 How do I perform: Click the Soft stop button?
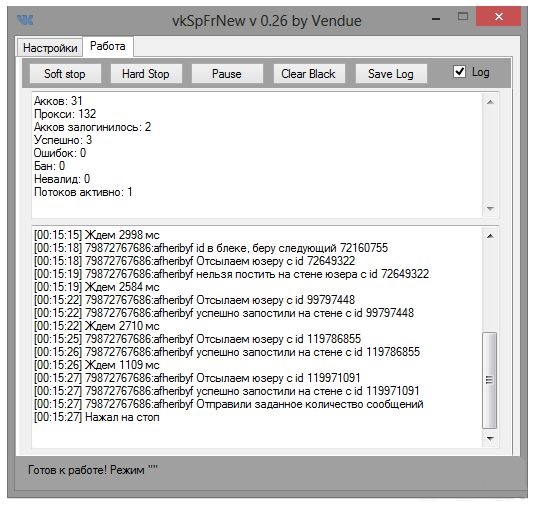[65, 74]
